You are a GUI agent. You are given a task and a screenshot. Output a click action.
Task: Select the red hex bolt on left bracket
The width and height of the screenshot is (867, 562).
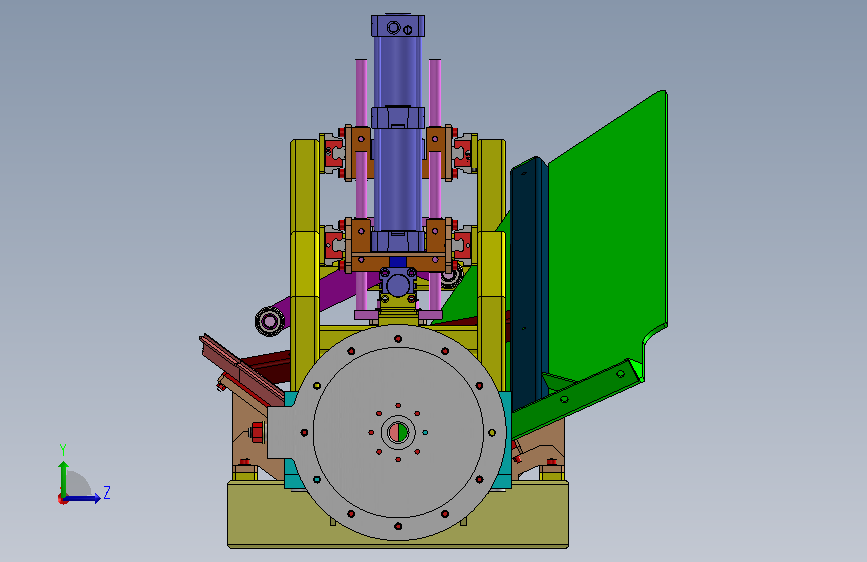tap(257, 432)
